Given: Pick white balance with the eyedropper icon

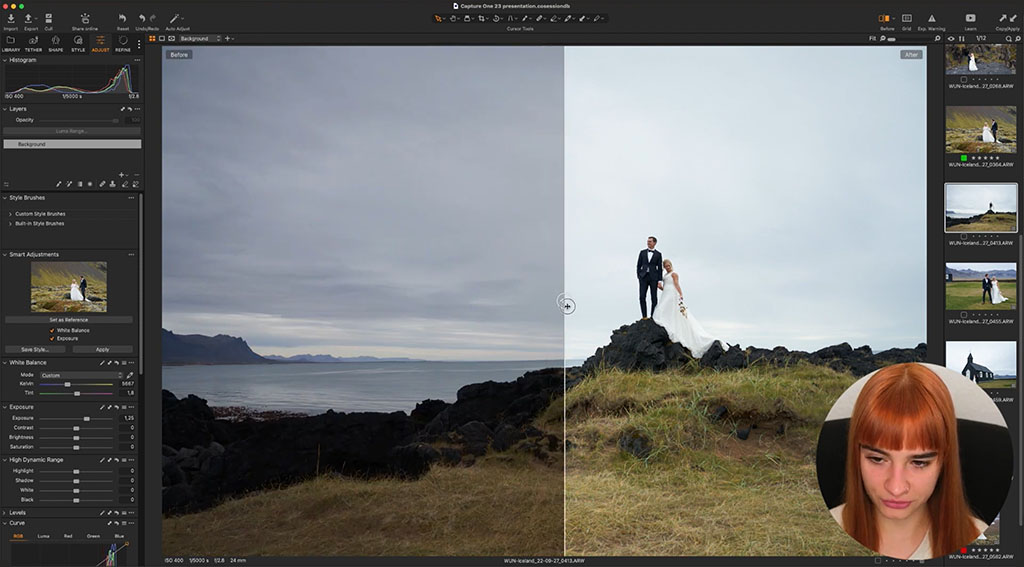Looking at the screenshot, I should [130, 375].
